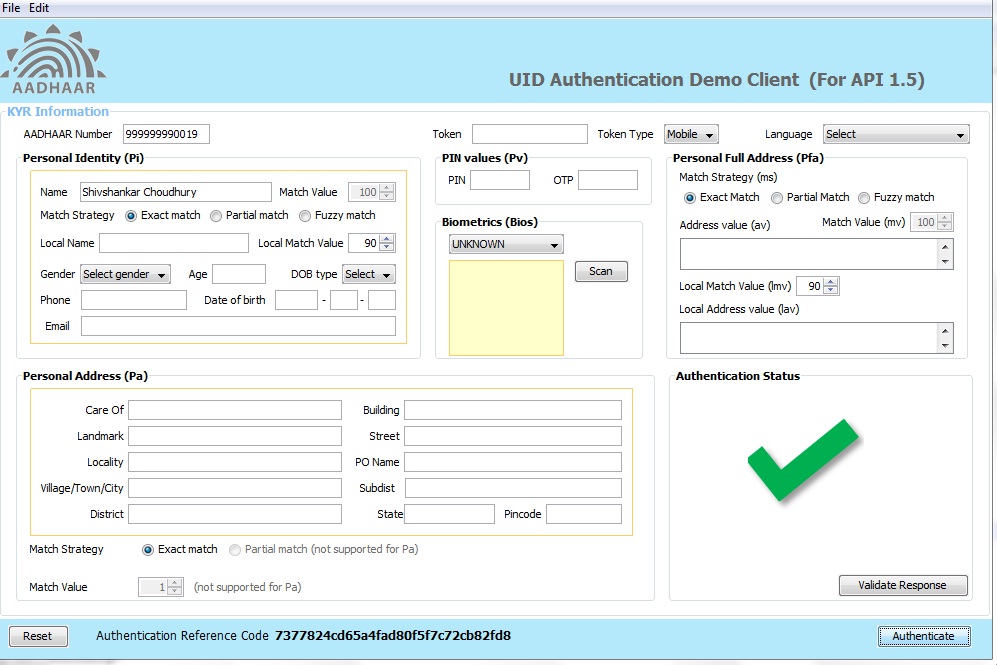Click the Scan biometrics button
997x665 pixels.
coord(601,271)
